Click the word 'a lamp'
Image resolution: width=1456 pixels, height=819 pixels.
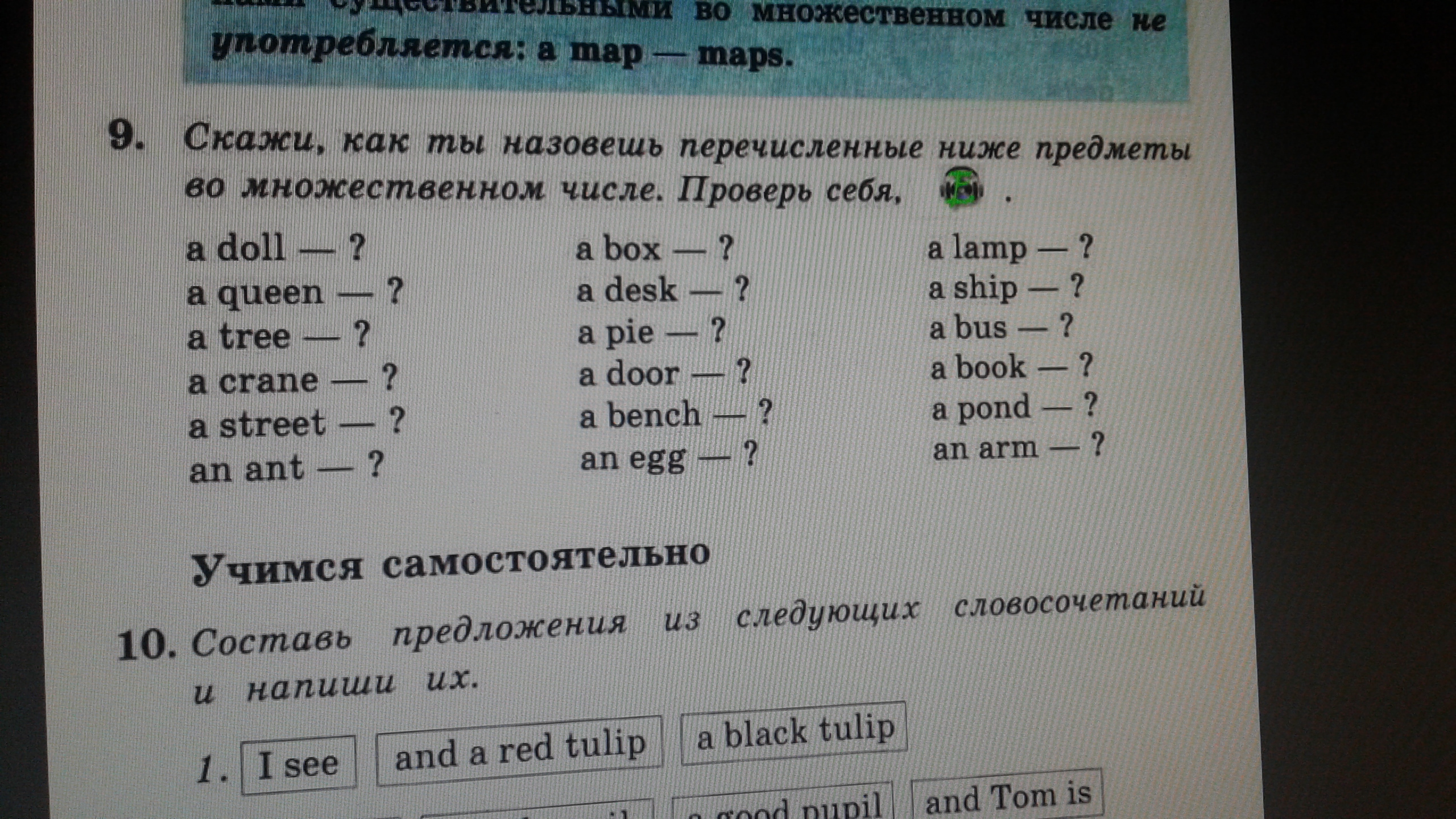[977, 249]
